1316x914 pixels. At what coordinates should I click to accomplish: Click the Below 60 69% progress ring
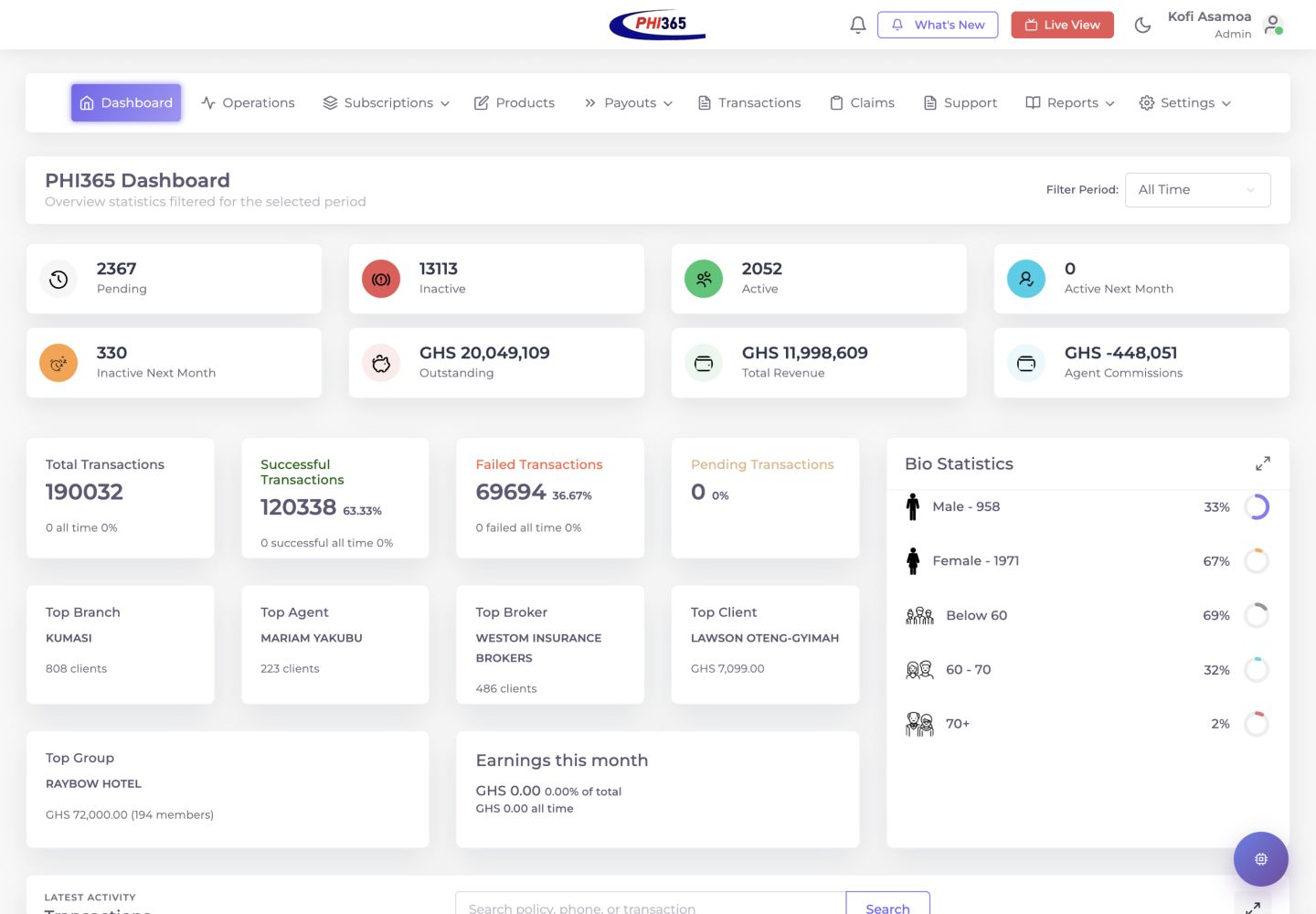1257,615
